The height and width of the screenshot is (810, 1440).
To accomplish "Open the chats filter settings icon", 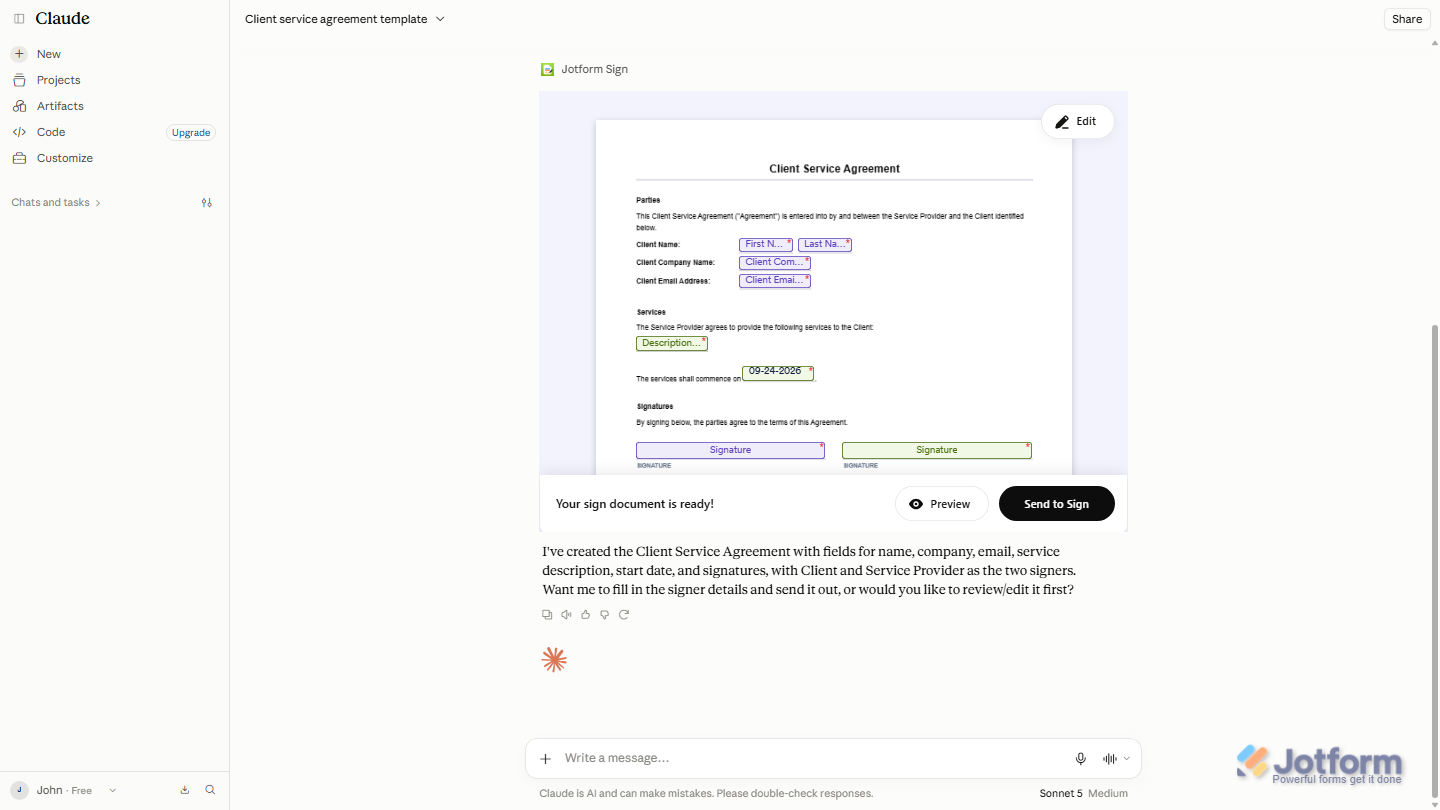I will 207,202.
